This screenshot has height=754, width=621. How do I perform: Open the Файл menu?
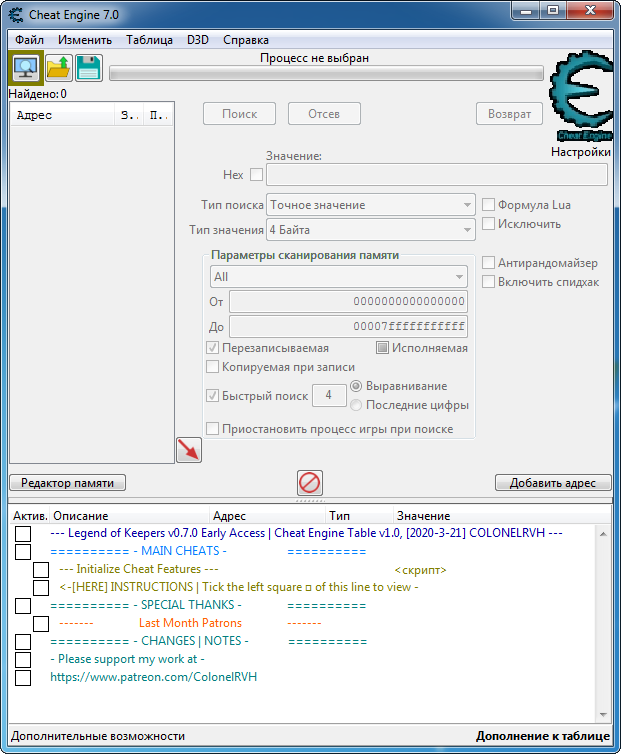[29, 40]
